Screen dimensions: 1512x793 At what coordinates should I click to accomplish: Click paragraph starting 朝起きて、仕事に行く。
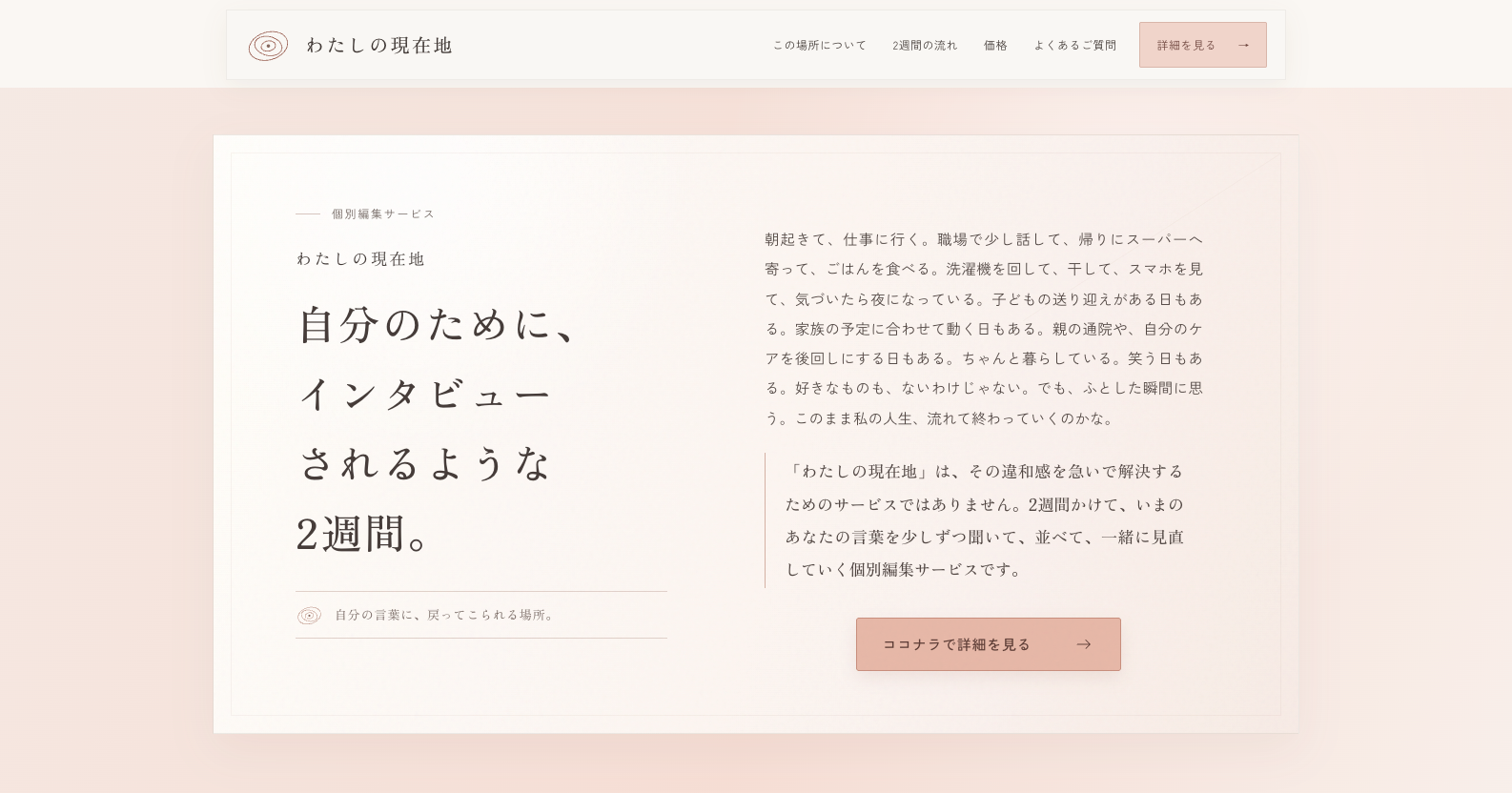pos(984,328)
